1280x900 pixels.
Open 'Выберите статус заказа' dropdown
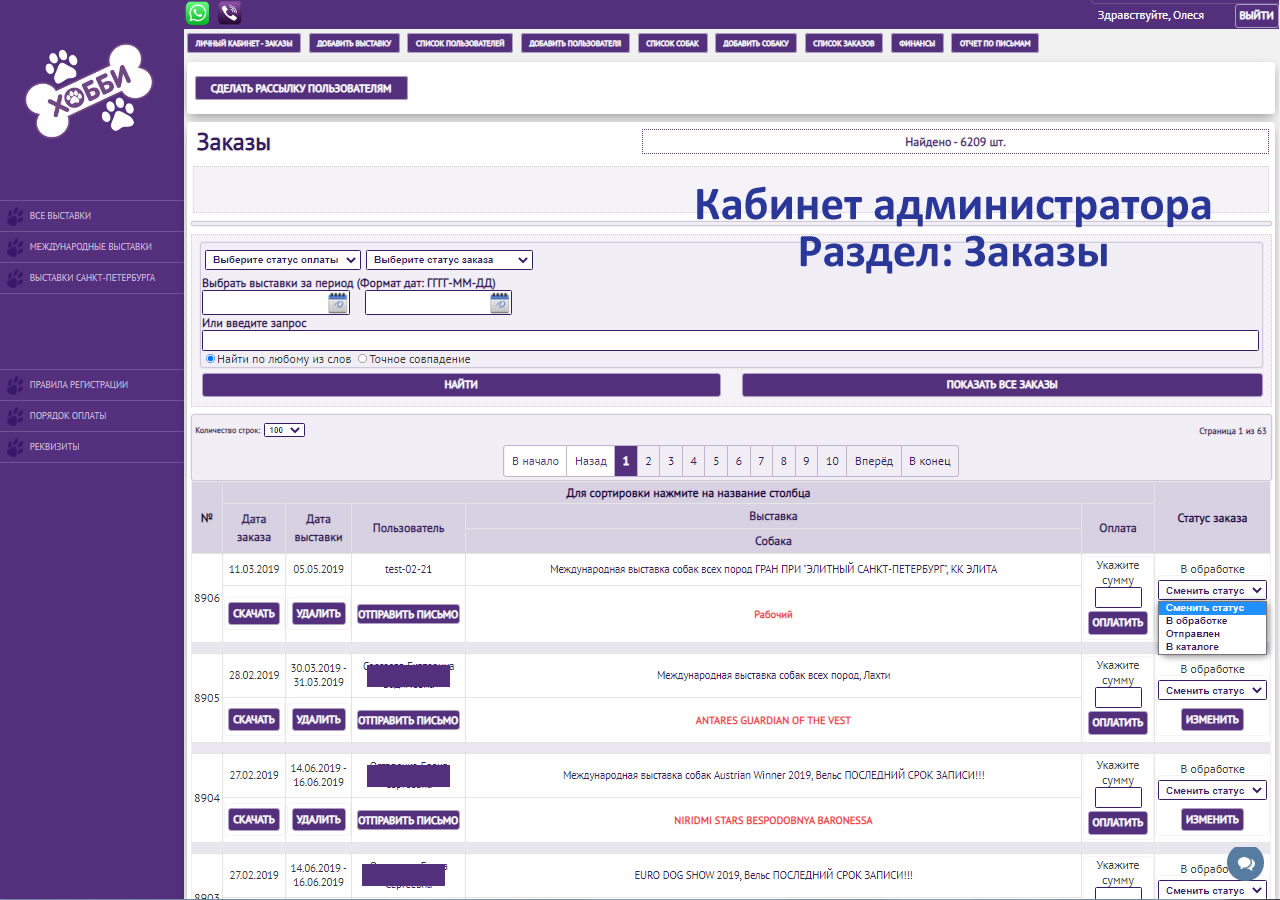click(449, 260)
